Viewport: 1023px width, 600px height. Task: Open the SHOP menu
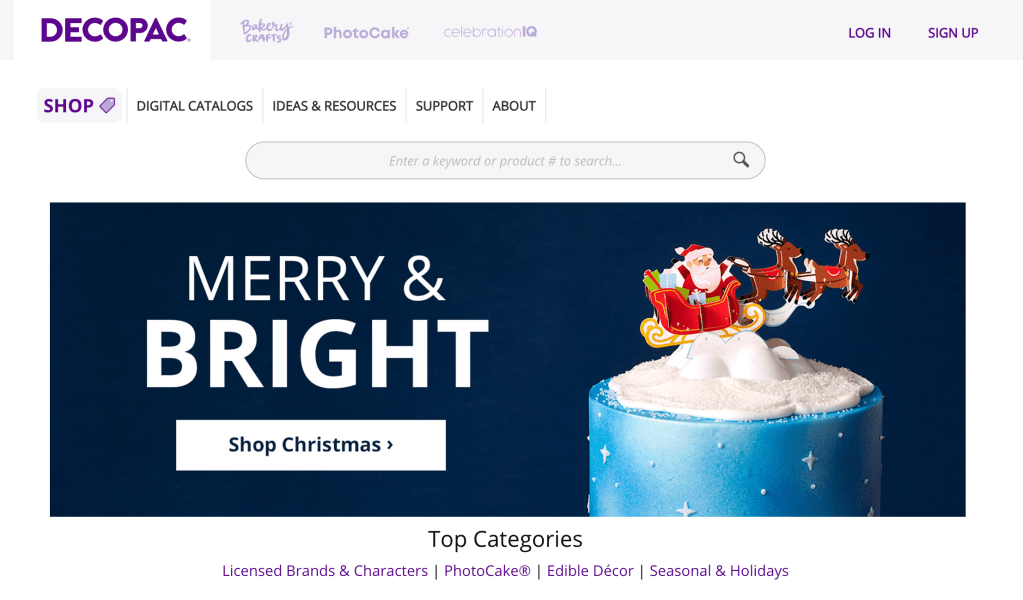coord(79,106)
